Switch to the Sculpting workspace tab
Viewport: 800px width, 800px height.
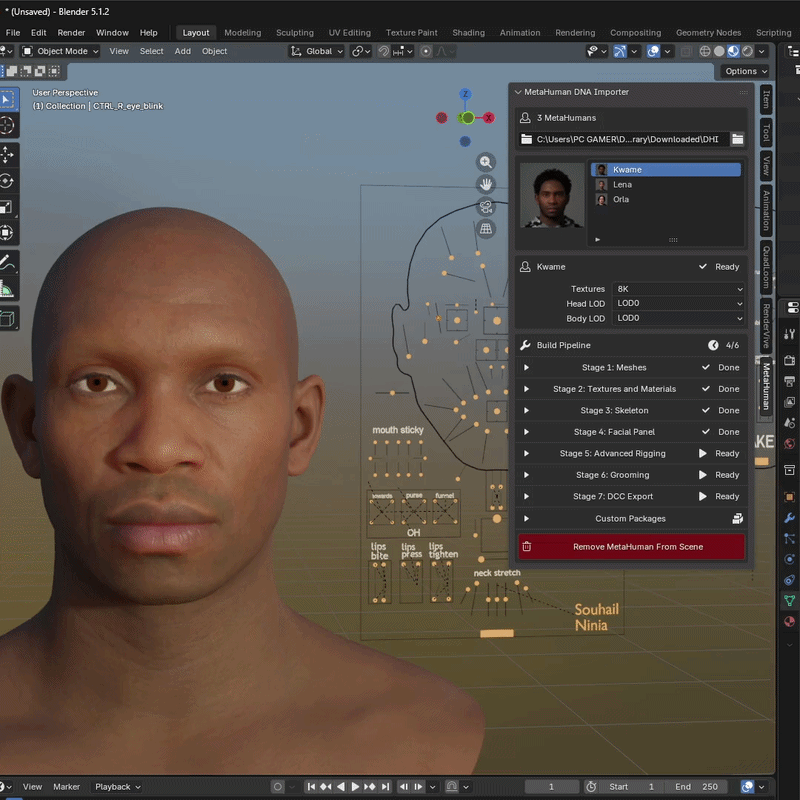tap(294, 33)
